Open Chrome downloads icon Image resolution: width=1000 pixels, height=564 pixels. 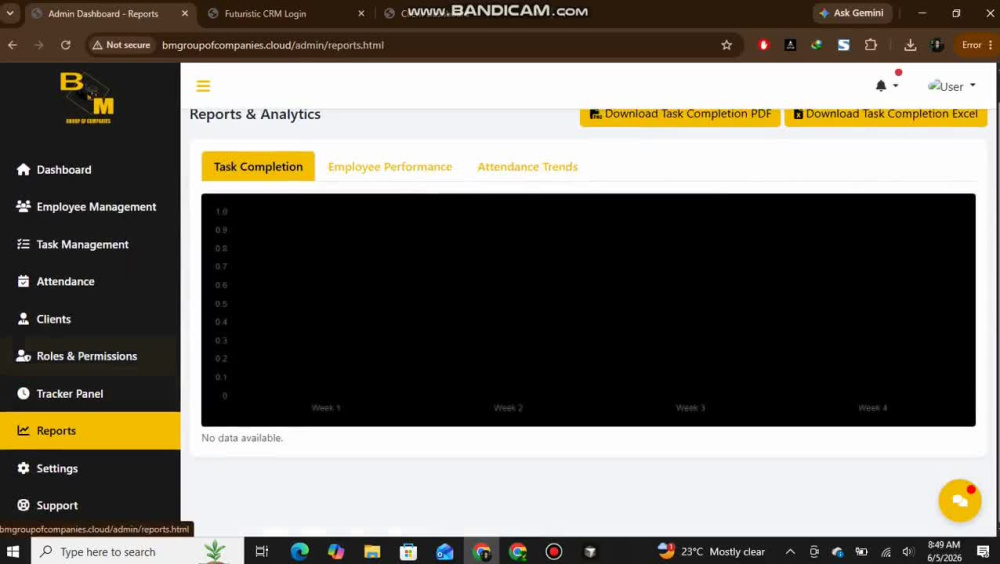pos(910,45)
